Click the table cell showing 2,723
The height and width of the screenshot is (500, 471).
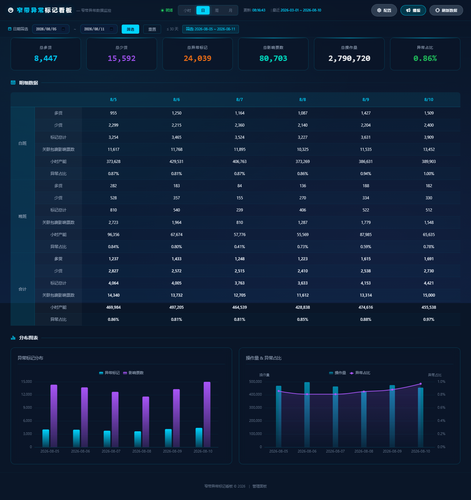coord(113,222)
